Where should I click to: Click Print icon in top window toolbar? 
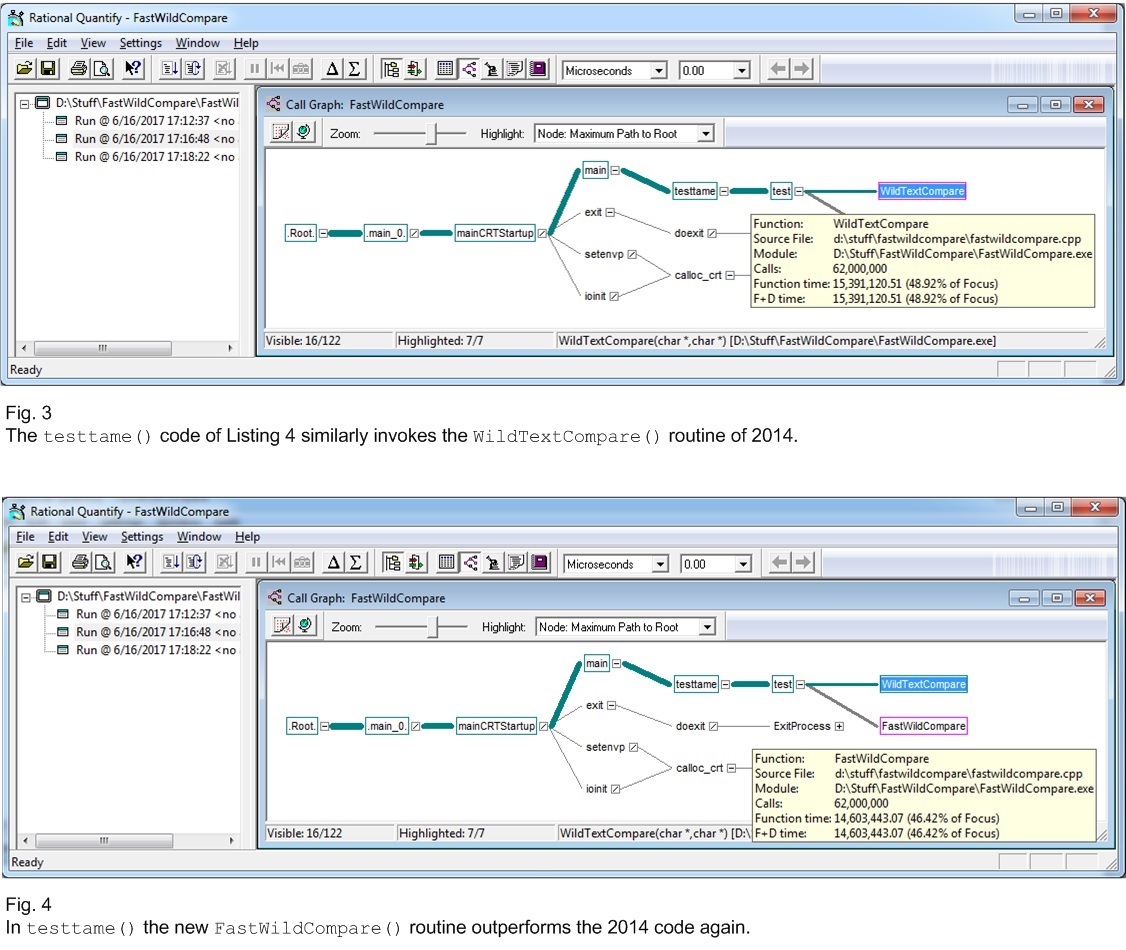pyautogui.click(x=78, y=70)
